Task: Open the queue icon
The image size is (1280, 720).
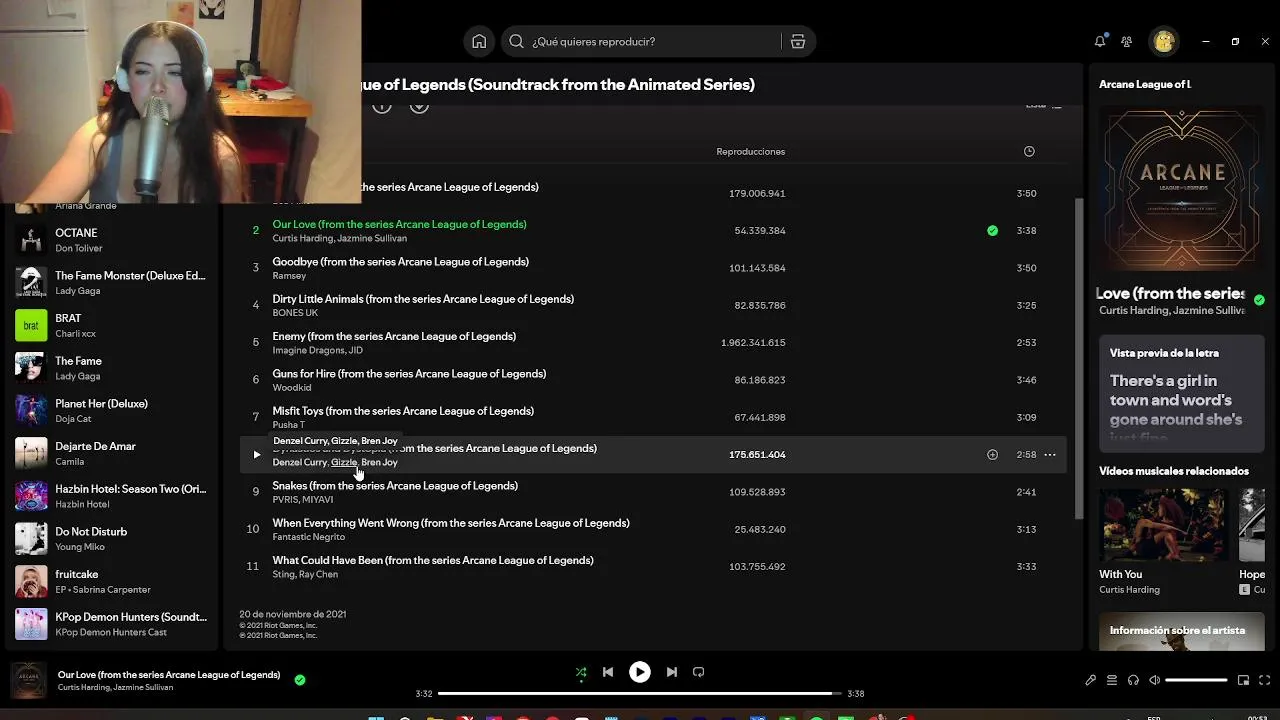Action: click(x=1111, y=680)
